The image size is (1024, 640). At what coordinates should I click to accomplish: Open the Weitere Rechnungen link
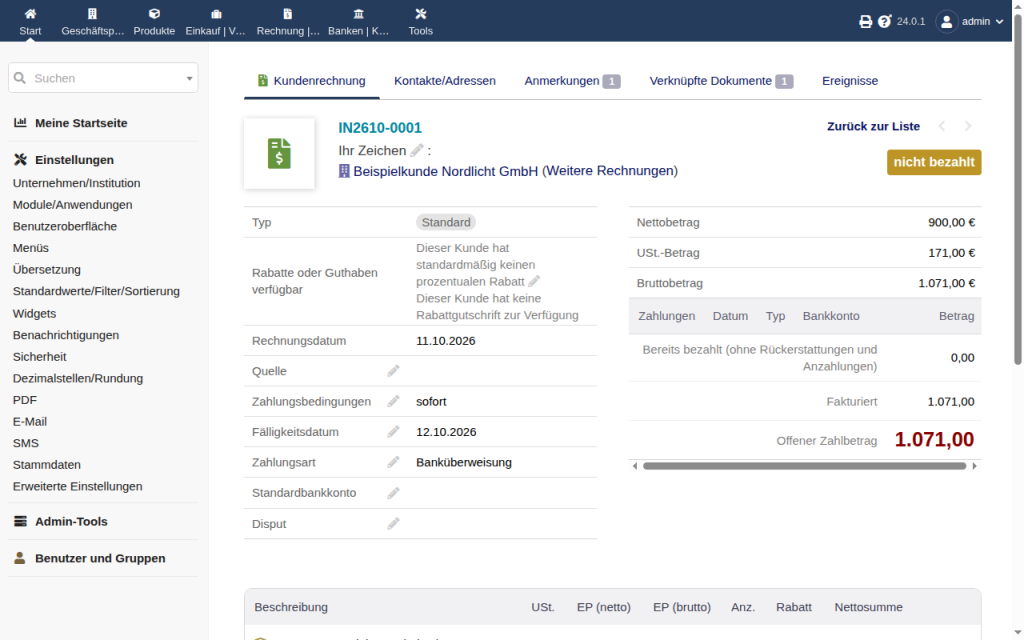point(610,171)
